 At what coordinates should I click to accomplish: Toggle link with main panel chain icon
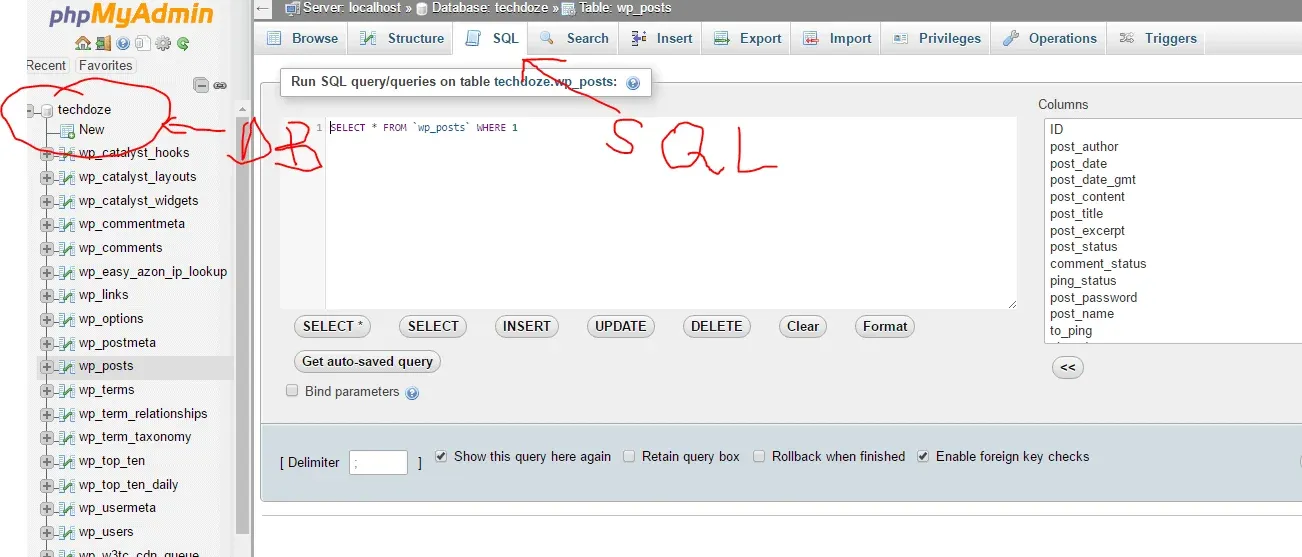pos(220,86)
